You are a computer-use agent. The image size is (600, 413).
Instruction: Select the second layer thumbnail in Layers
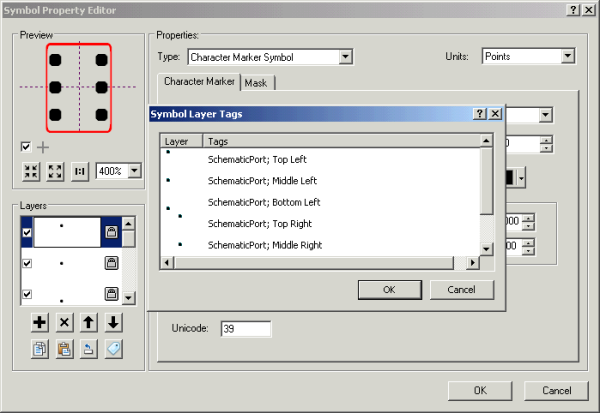pos(67,263)
